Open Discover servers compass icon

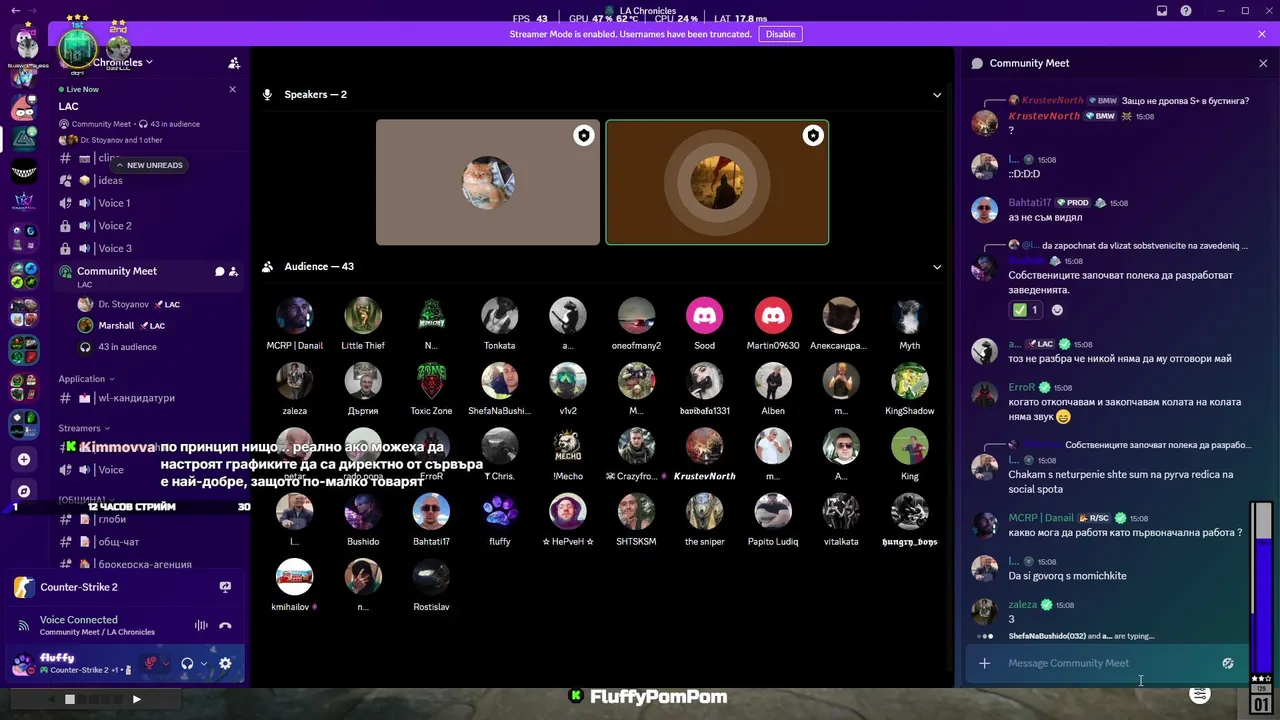pos(24,491)
